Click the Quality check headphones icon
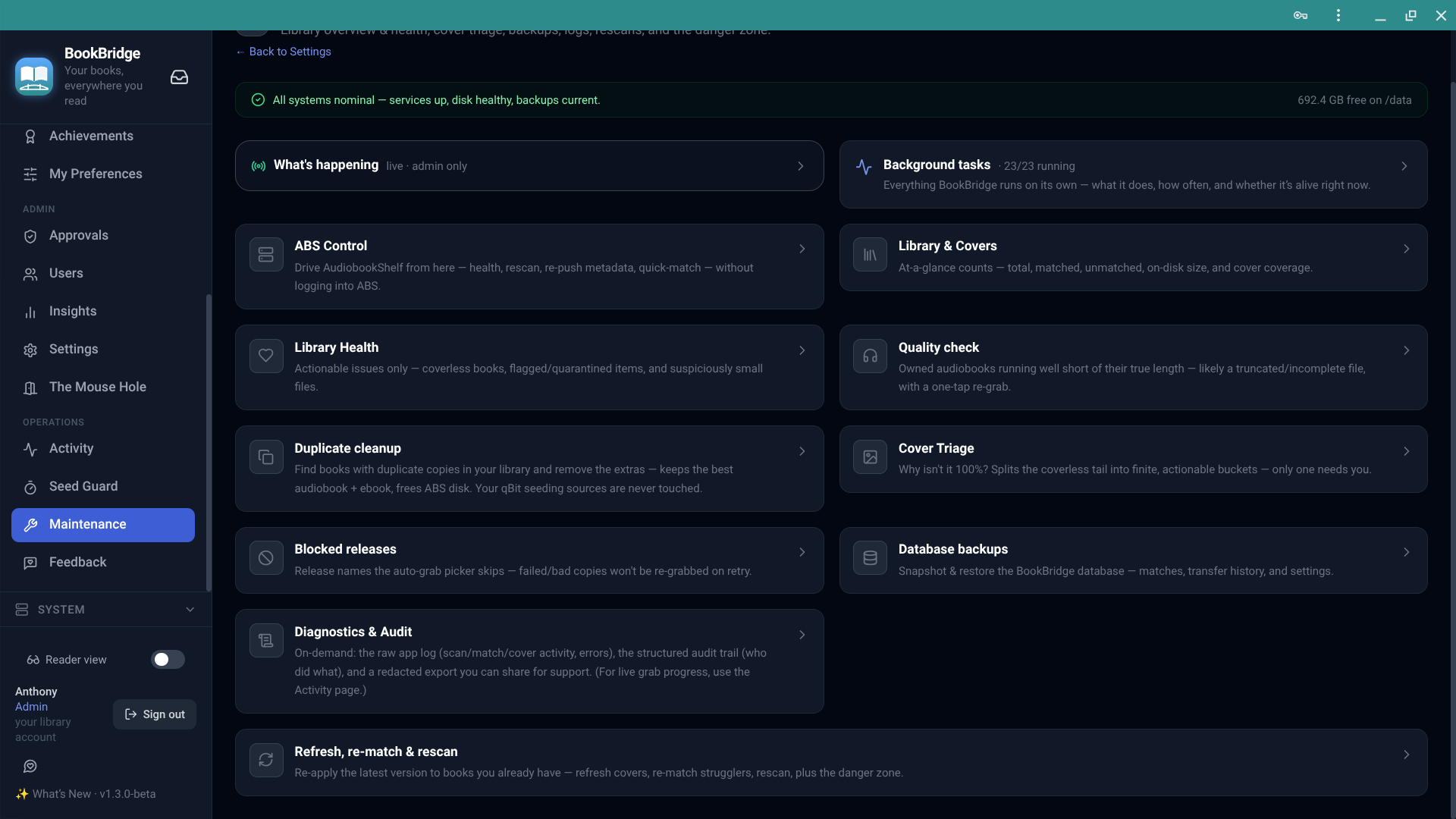 870,356
